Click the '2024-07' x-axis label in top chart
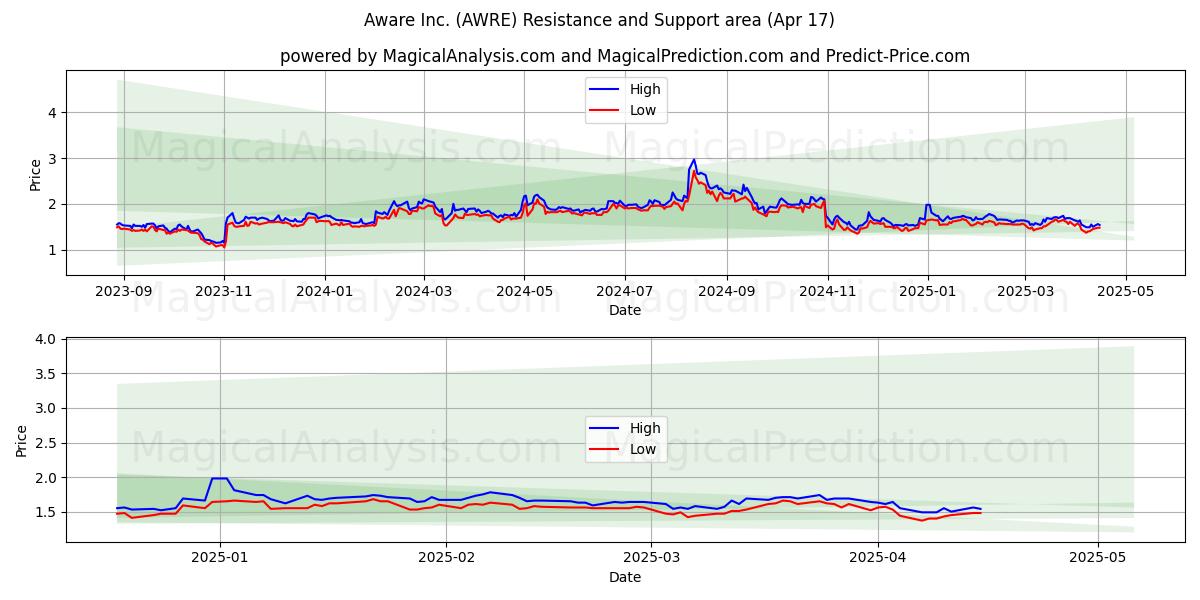 [625, 294]
